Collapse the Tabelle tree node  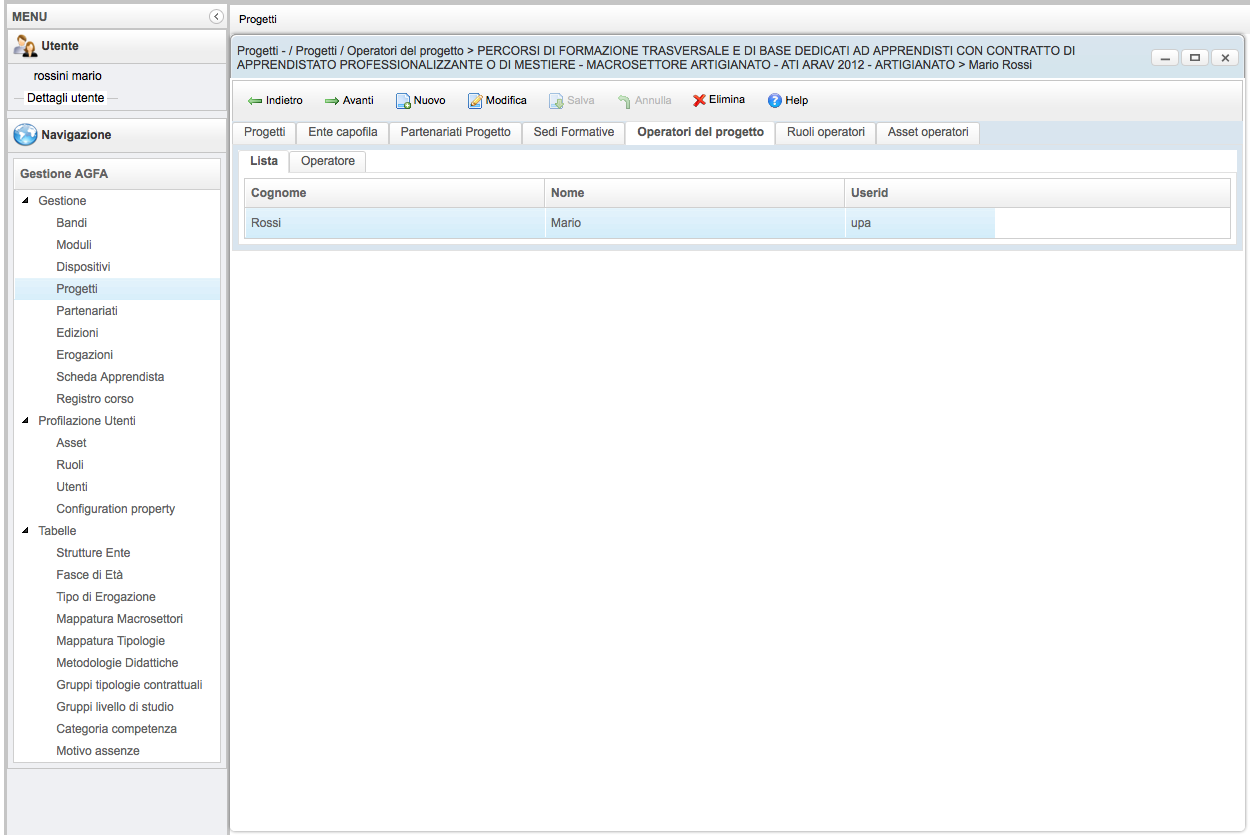coord(25,531)
